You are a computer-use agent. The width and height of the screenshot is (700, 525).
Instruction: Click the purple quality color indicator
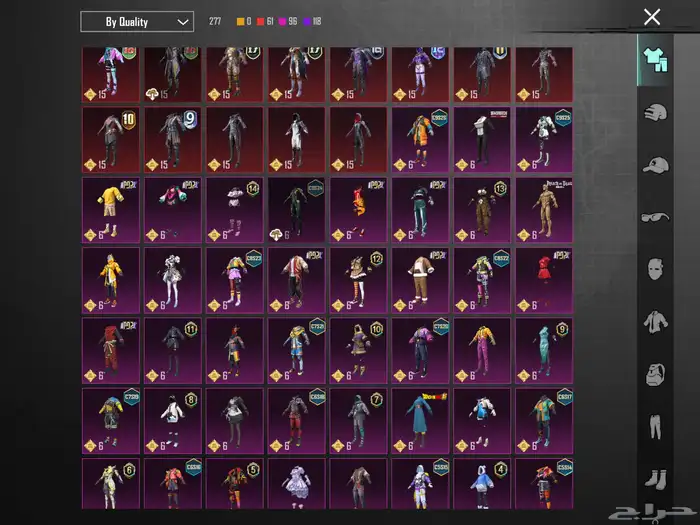[305, 21]
